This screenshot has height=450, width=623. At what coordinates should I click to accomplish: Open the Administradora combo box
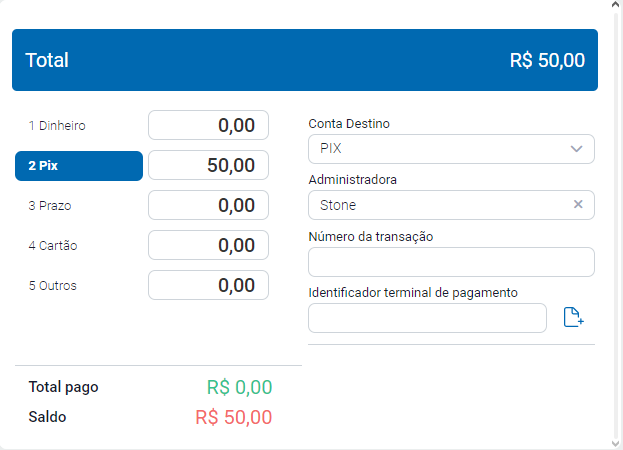point(440,205)
